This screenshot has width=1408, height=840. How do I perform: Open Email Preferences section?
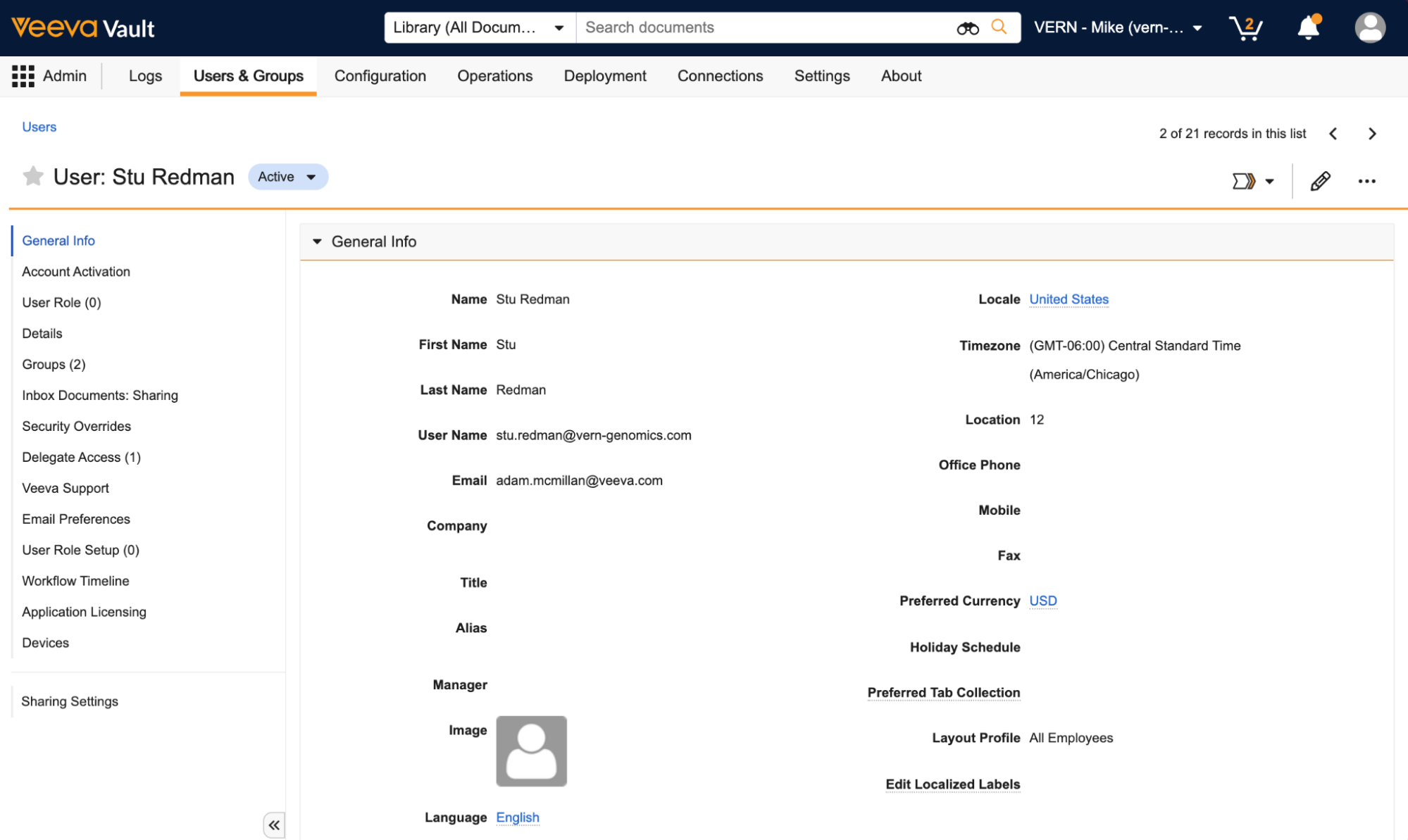[x=76, y=520]
